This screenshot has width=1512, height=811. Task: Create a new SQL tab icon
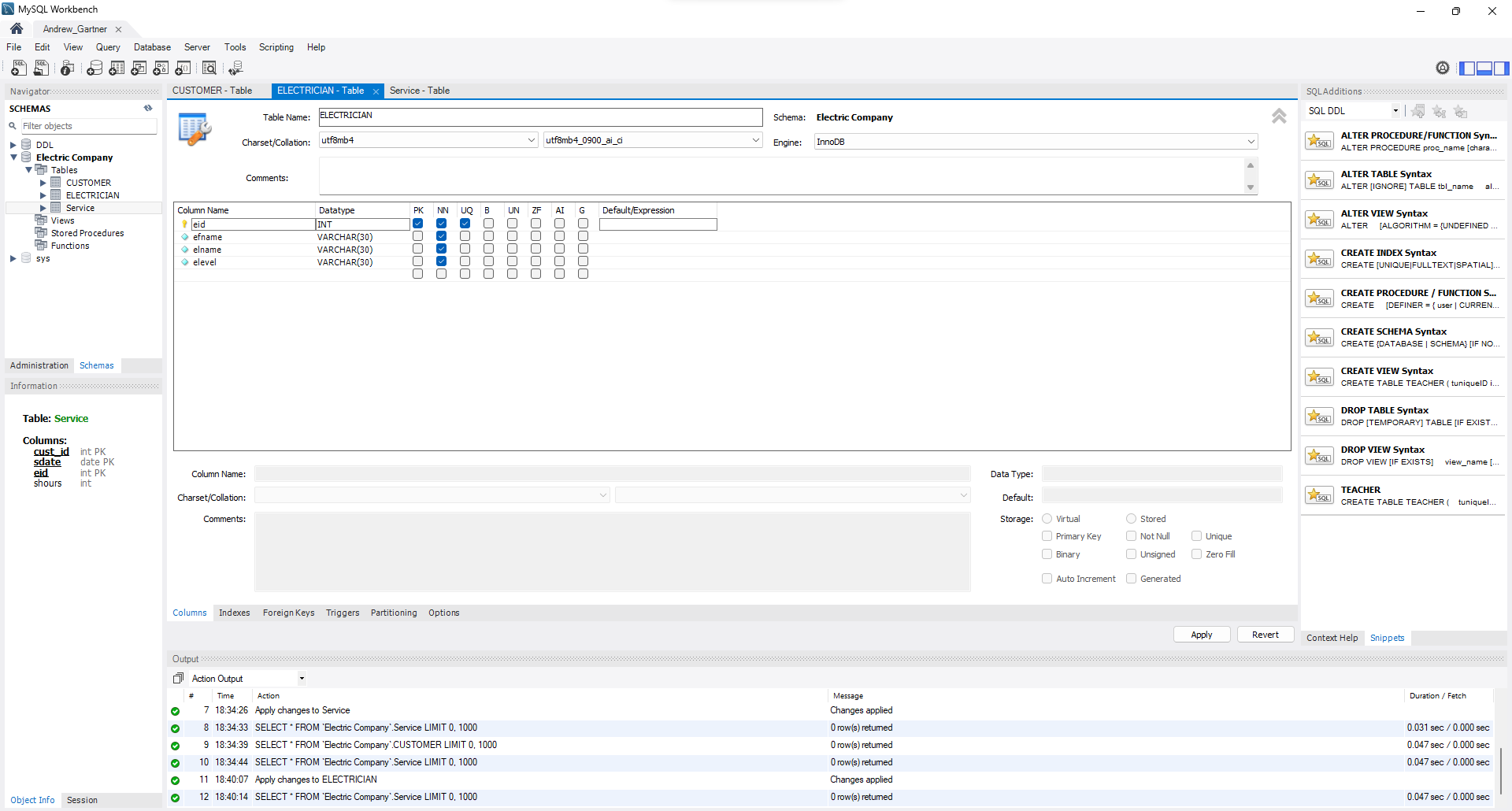pos(19,69)
